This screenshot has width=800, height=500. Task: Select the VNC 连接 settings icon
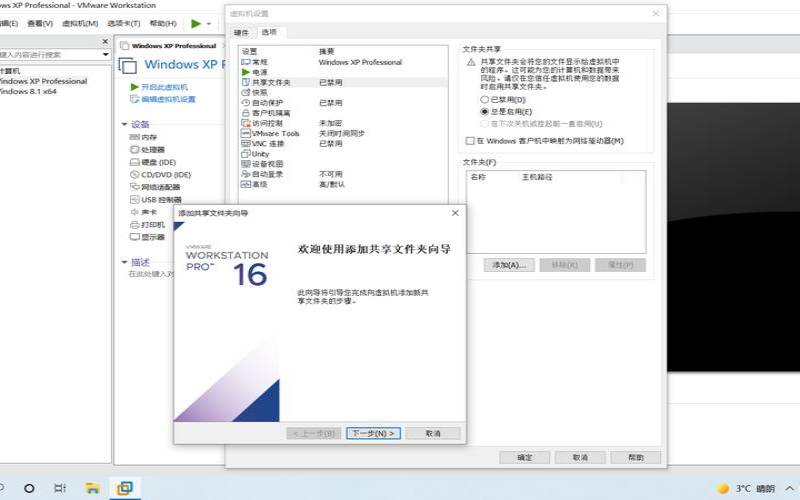click(245, 143)
